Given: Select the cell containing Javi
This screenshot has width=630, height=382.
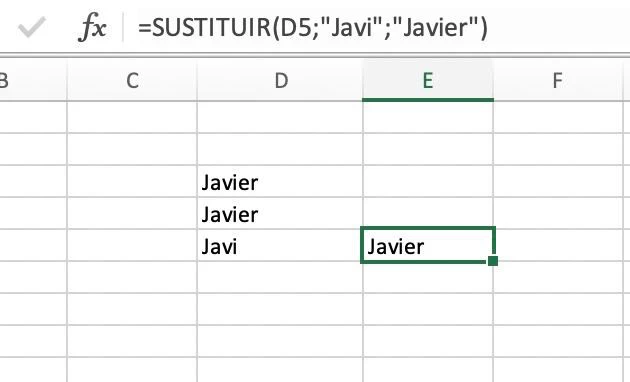Looking at the screenshot, I should [280, 246].
